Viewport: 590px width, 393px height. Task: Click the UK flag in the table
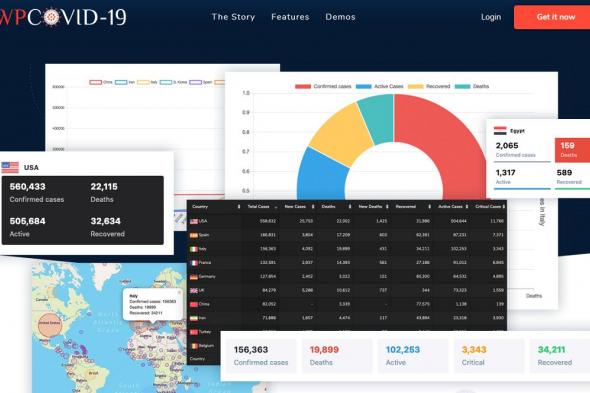click(x=194, y=291)
